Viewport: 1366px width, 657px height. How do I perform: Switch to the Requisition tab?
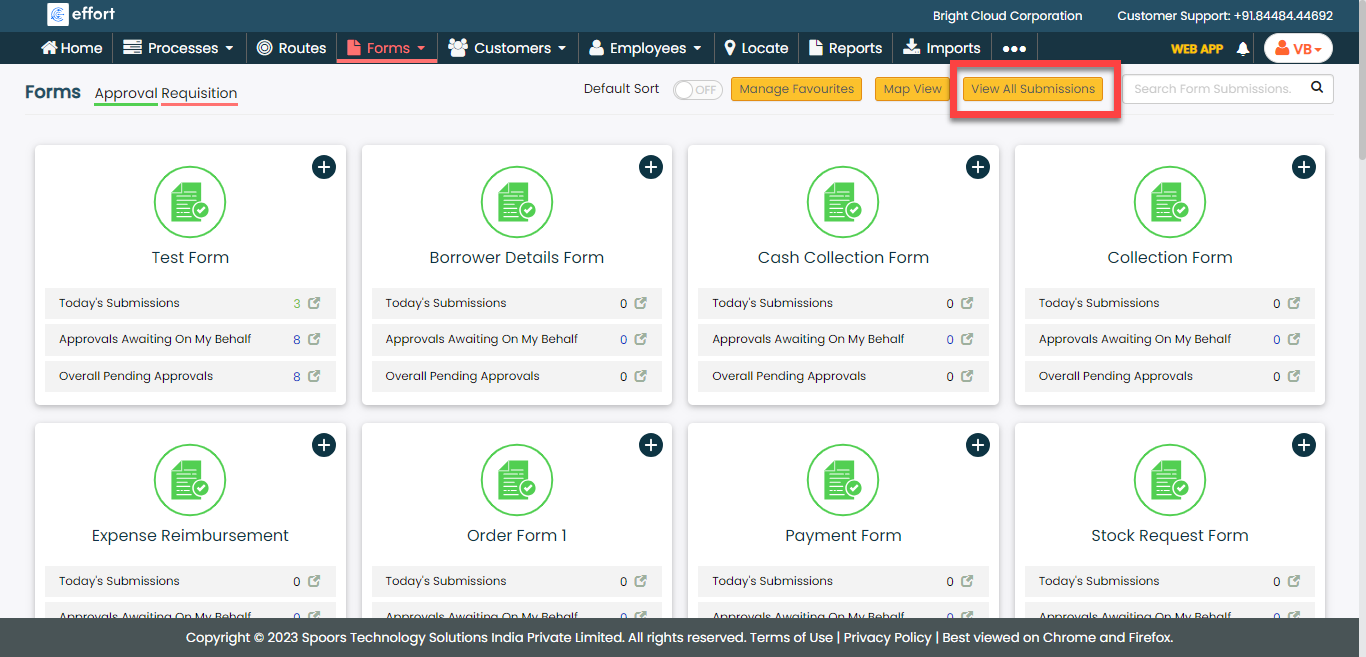(199, 93)
